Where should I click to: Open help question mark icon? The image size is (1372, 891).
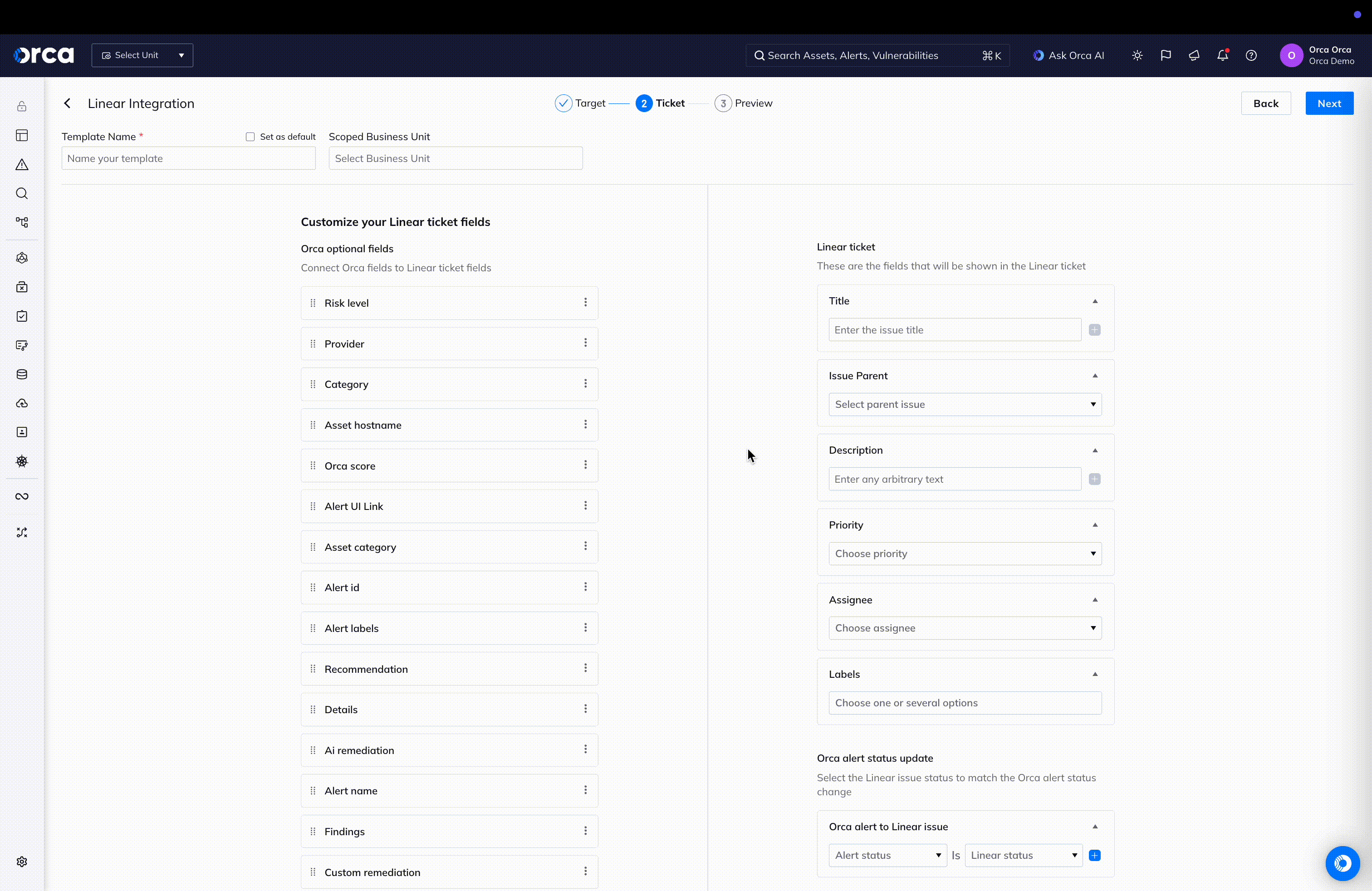point(1251,55)
